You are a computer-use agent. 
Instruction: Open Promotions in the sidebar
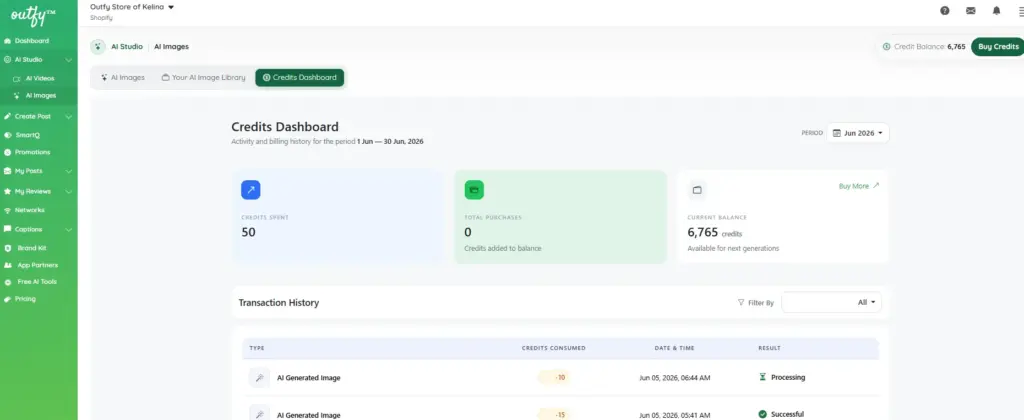click(x=32, y=152)
